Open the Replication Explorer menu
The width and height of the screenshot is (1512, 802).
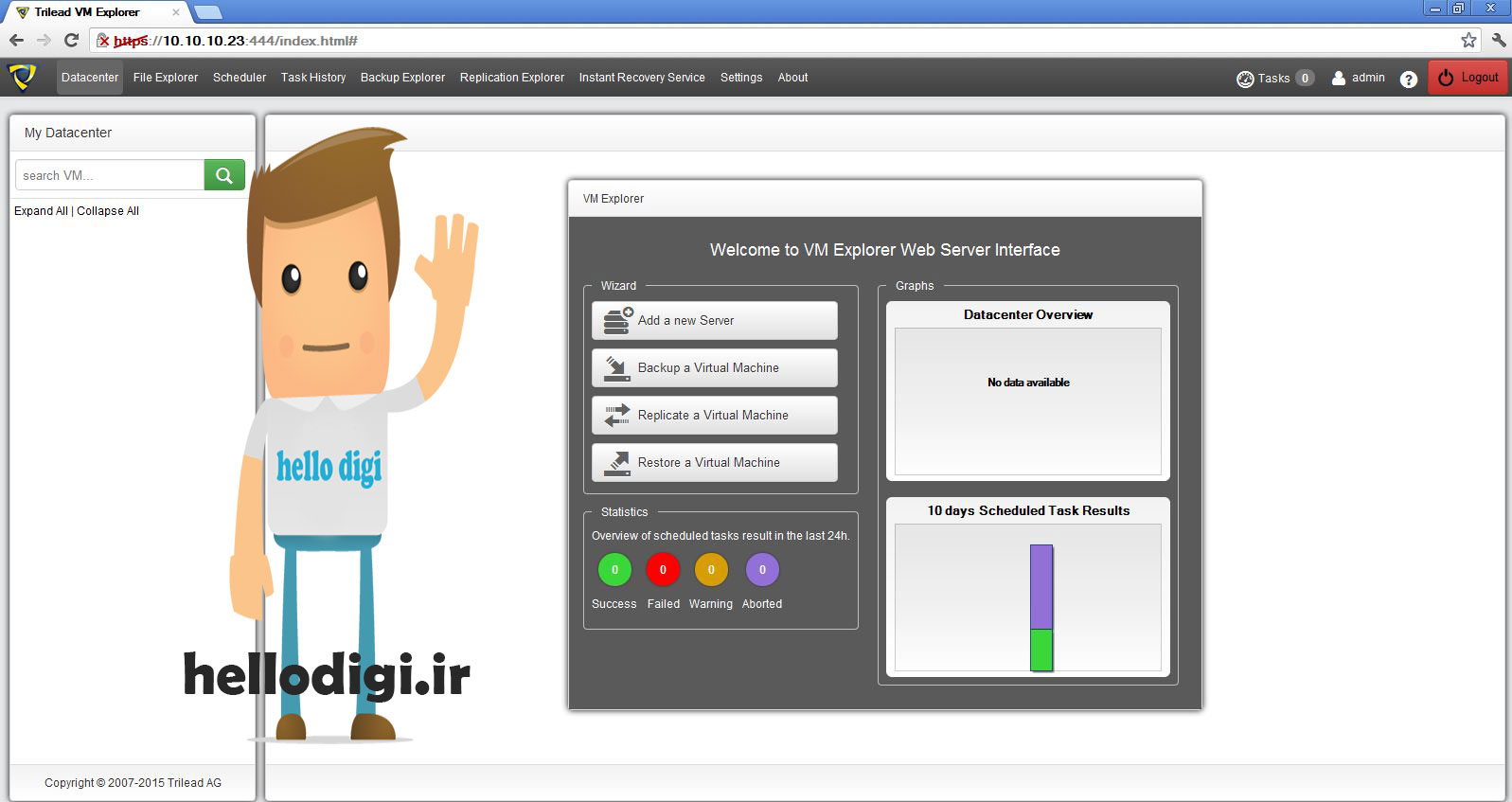[512, 78]
